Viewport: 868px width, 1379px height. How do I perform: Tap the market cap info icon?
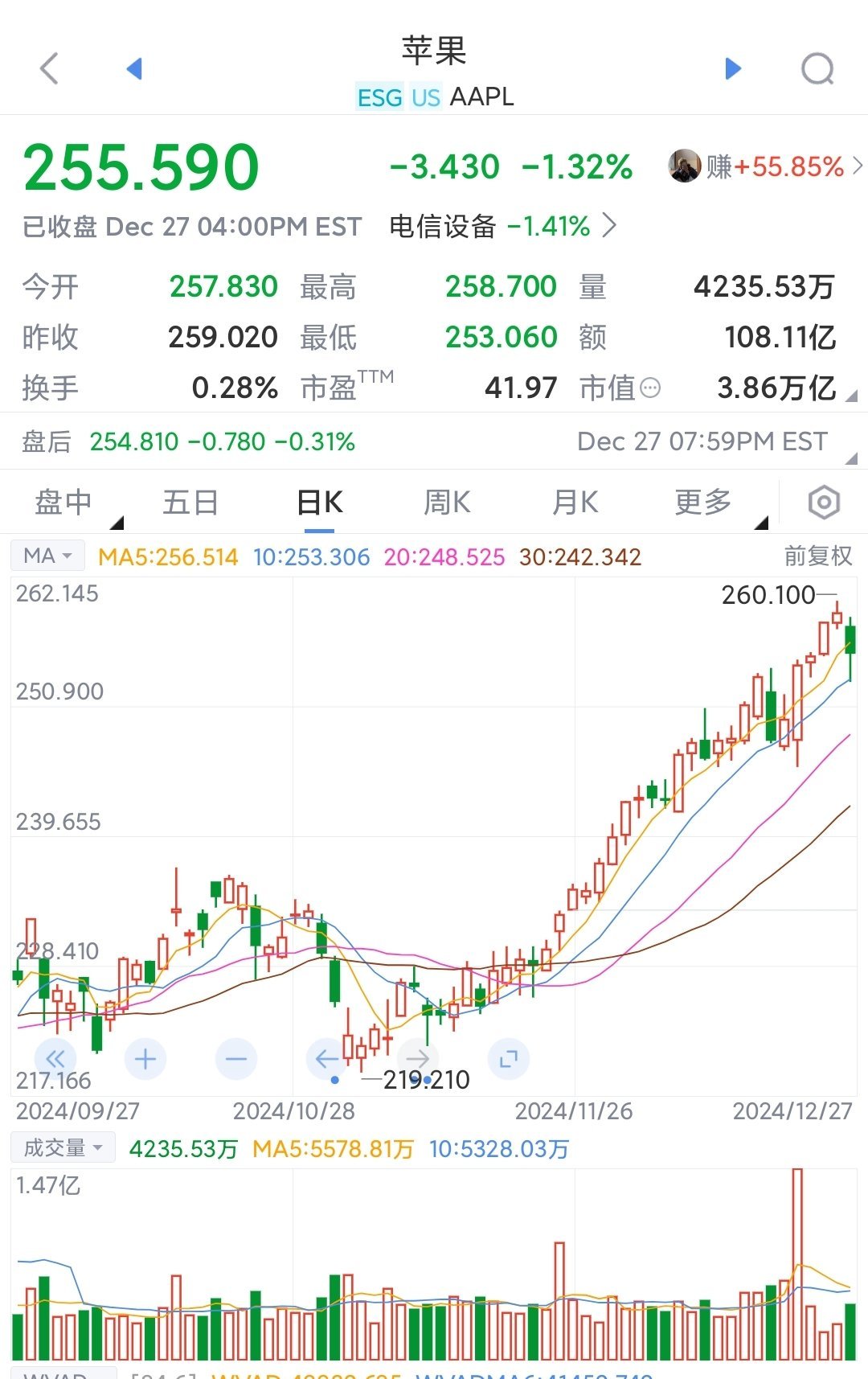[650, 388]
